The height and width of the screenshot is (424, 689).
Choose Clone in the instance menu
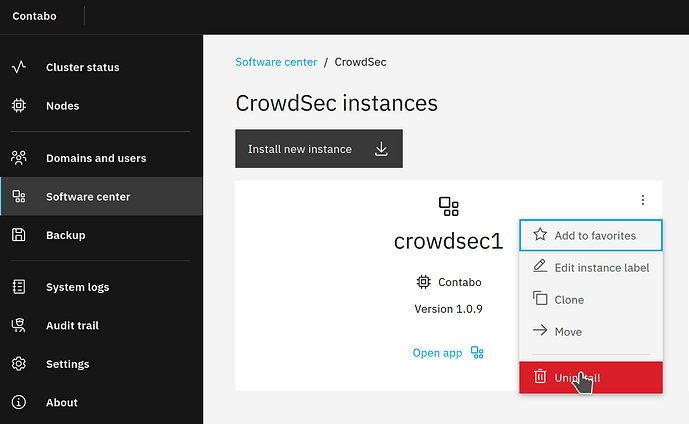pos(591,299)
